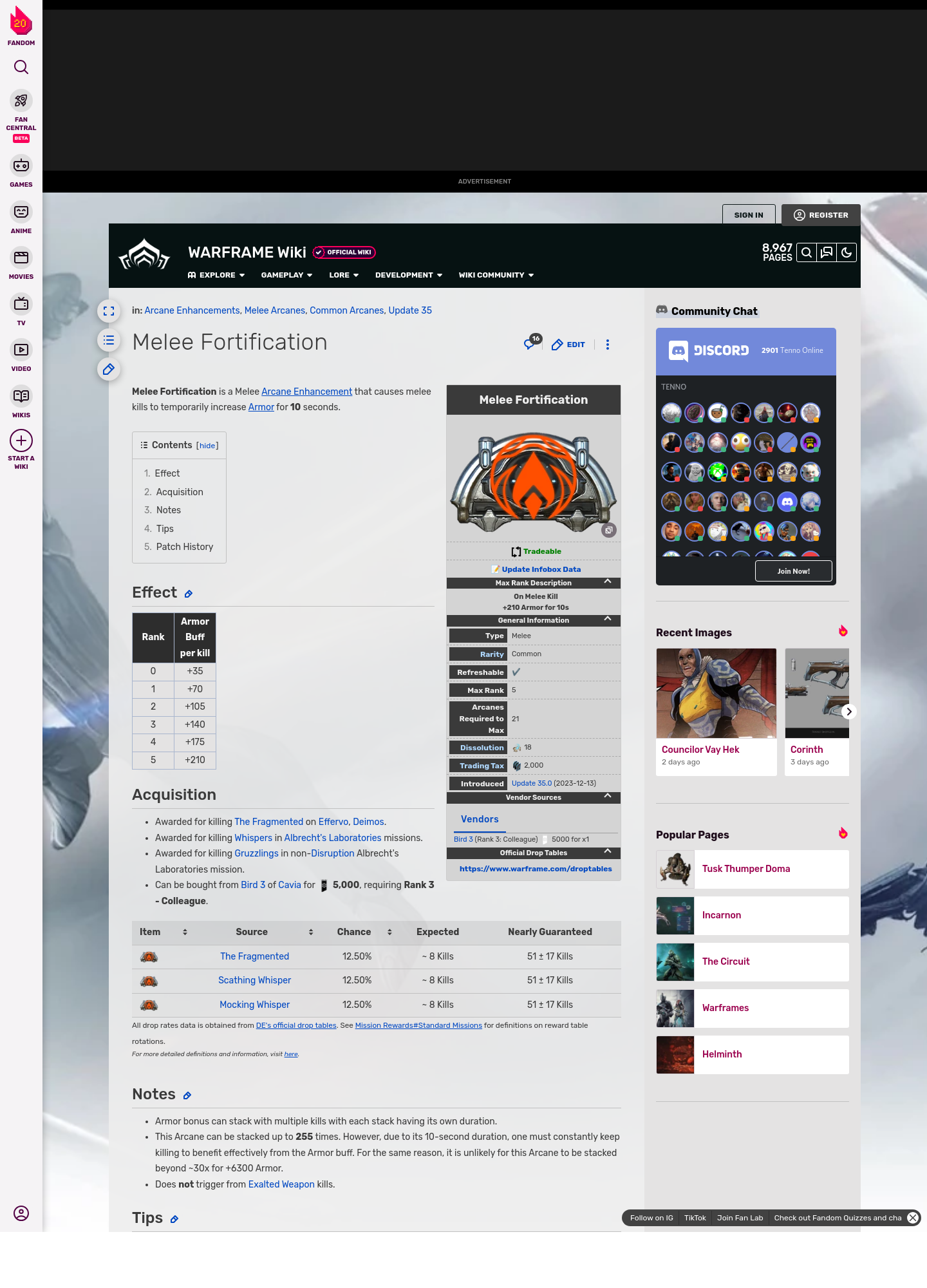Click the Sign In button

tap(749, 215)
